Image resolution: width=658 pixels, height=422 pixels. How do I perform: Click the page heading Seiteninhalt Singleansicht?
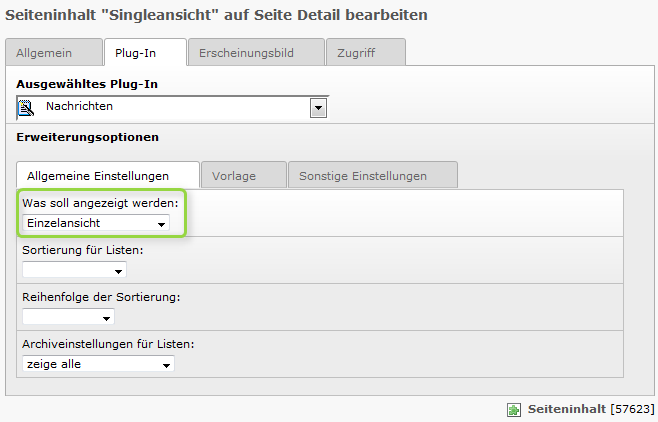click(216, 15)
